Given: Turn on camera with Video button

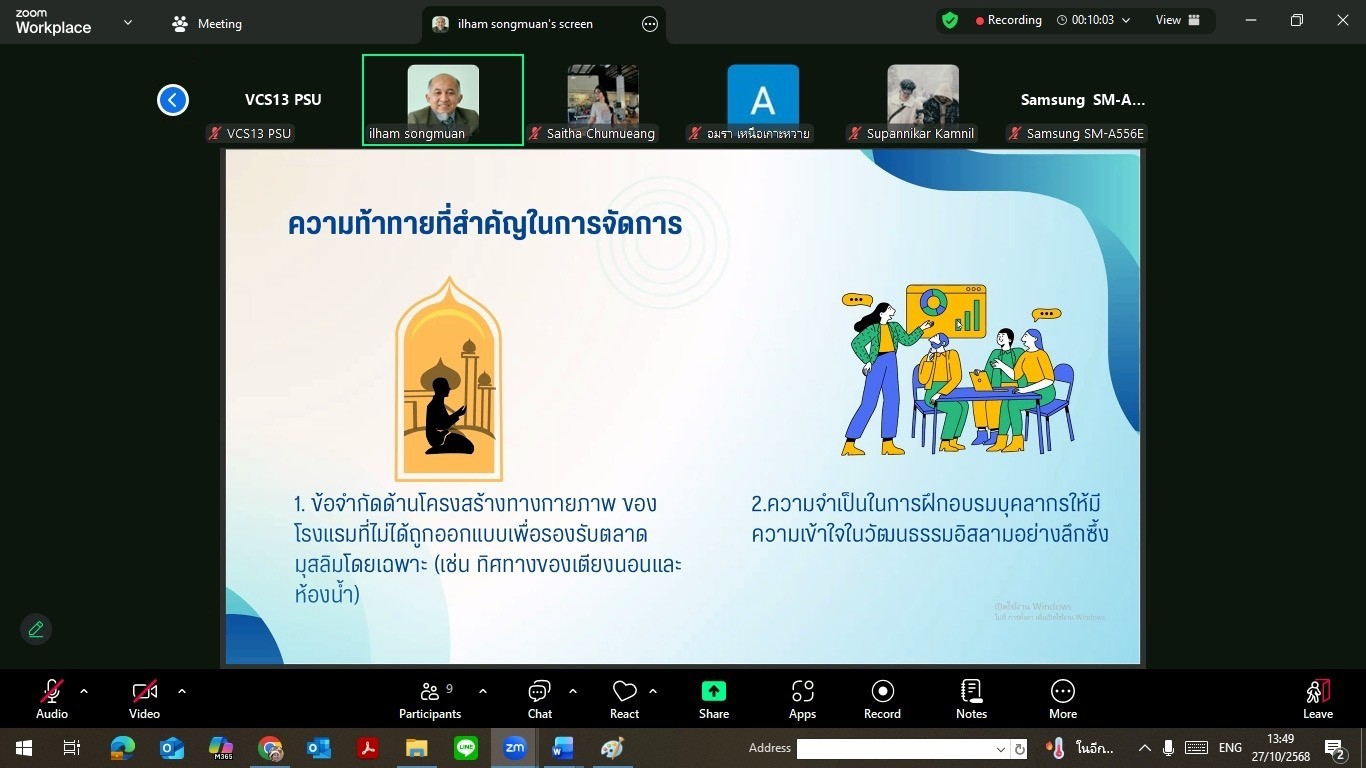Looking at the screenshot, I should (144, 692).
